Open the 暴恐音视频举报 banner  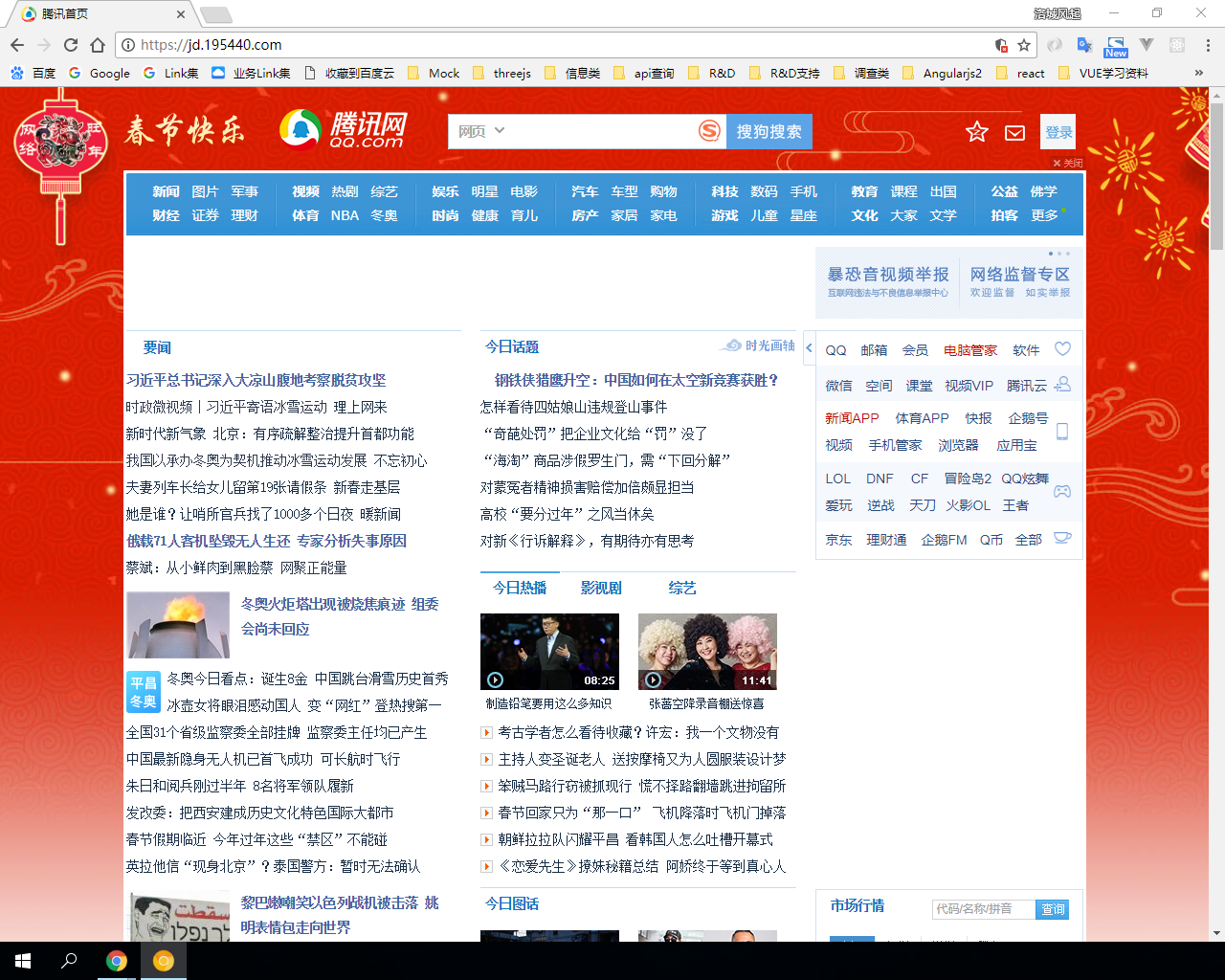pos(888,281)
